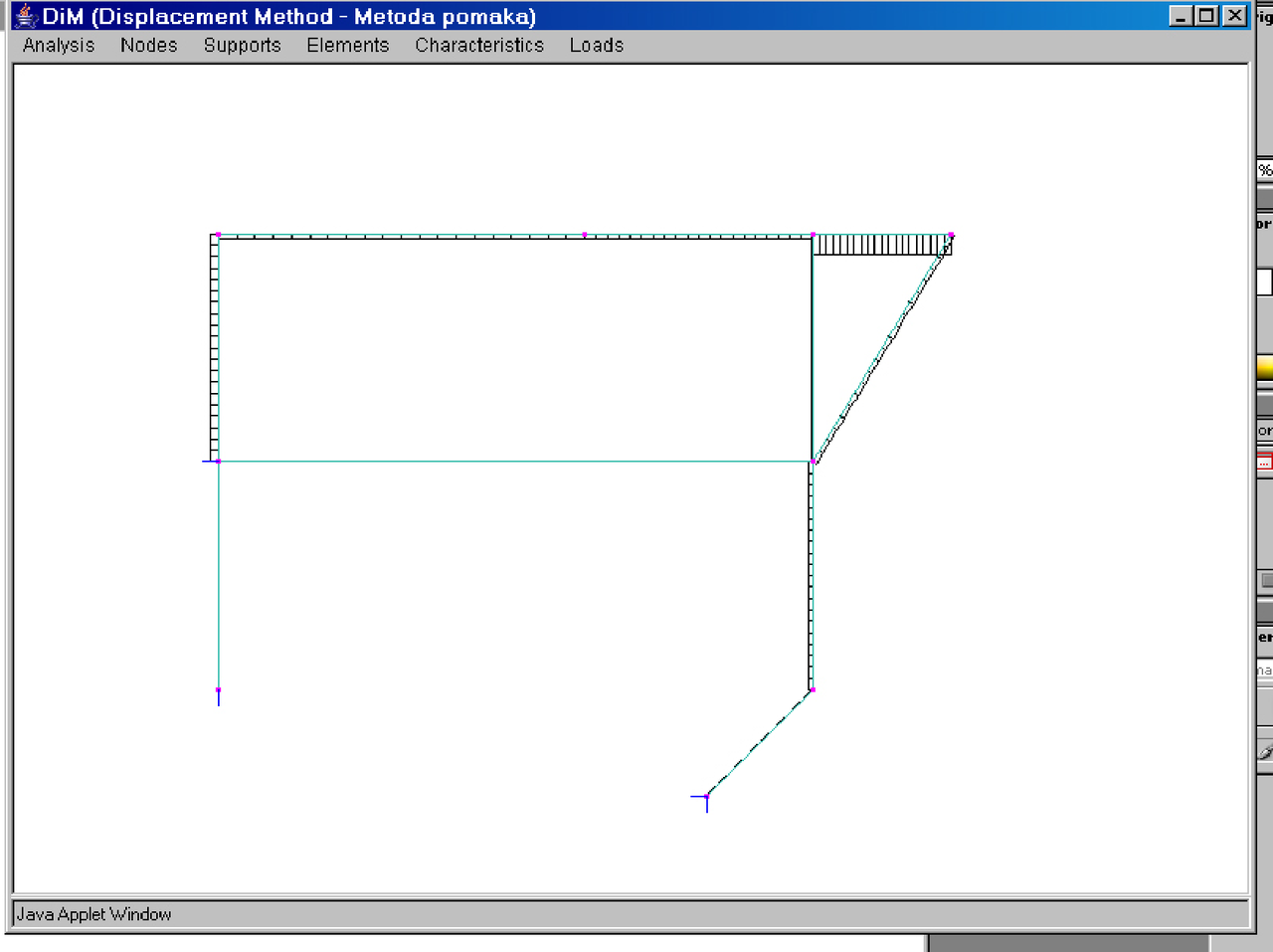
Task: Select the midpoint node on top beam
Action: coord(584,235)
